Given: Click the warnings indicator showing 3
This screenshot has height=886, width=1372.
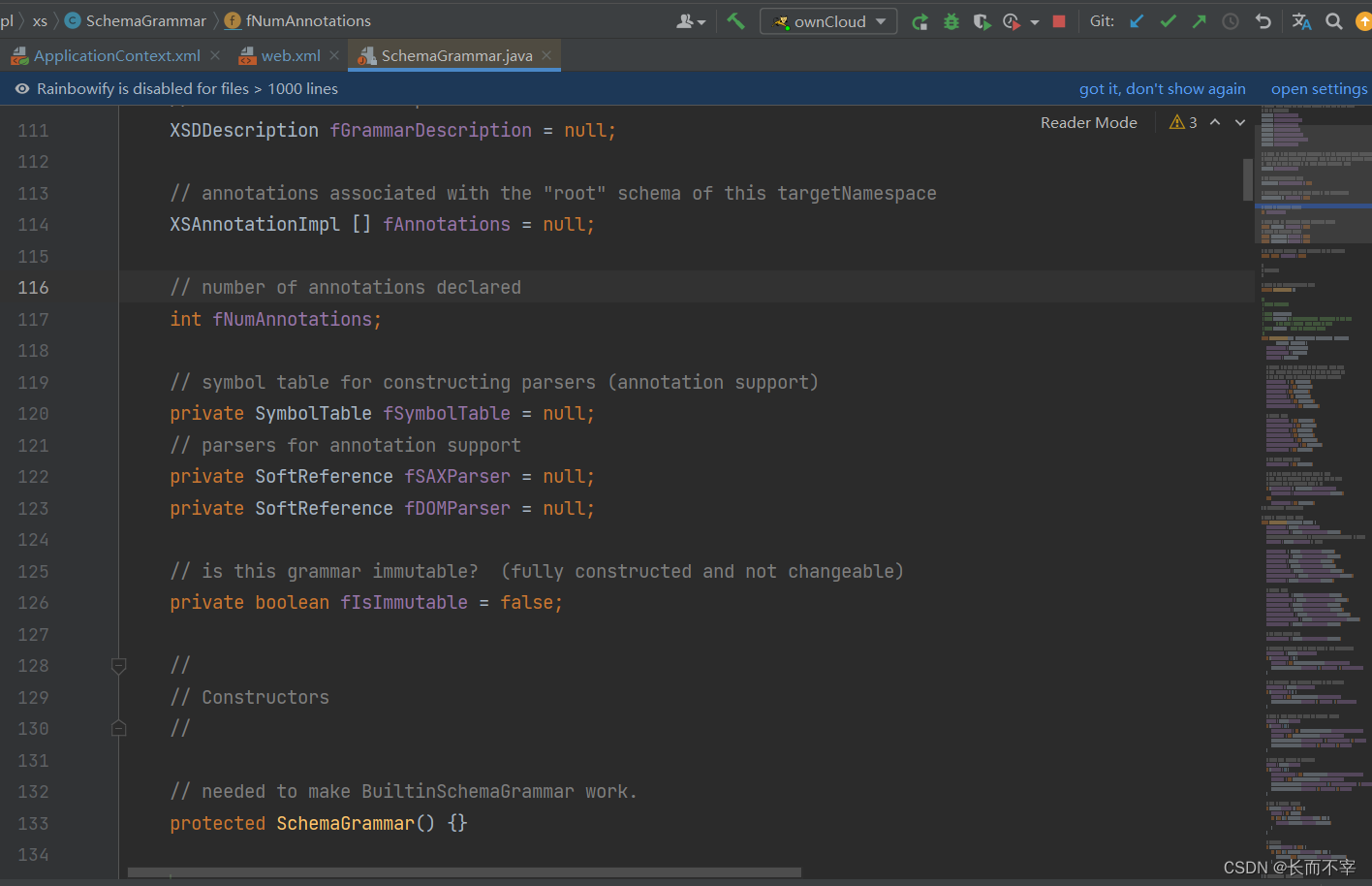Looking at the screenshot, I should [1183, 123].
